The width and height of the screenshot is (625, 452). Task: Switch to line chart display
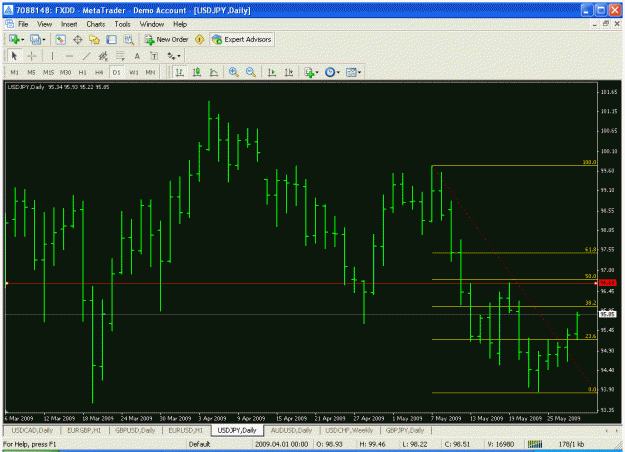point(214,72)
